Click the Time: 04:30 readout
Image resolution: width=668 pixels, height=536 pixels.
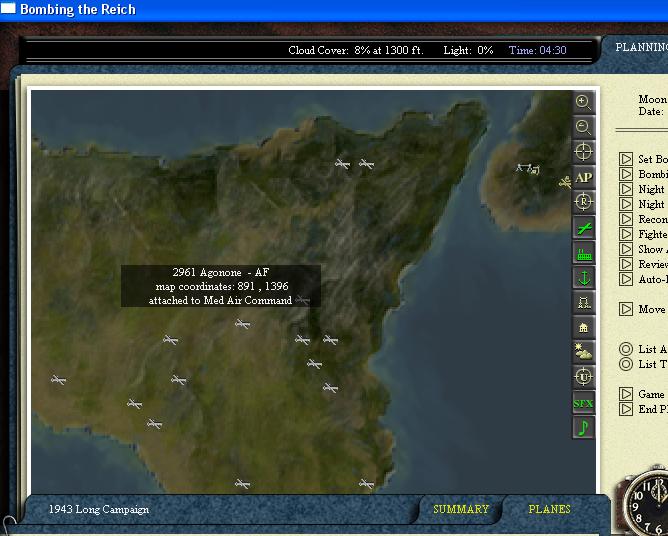pos(538,50)
